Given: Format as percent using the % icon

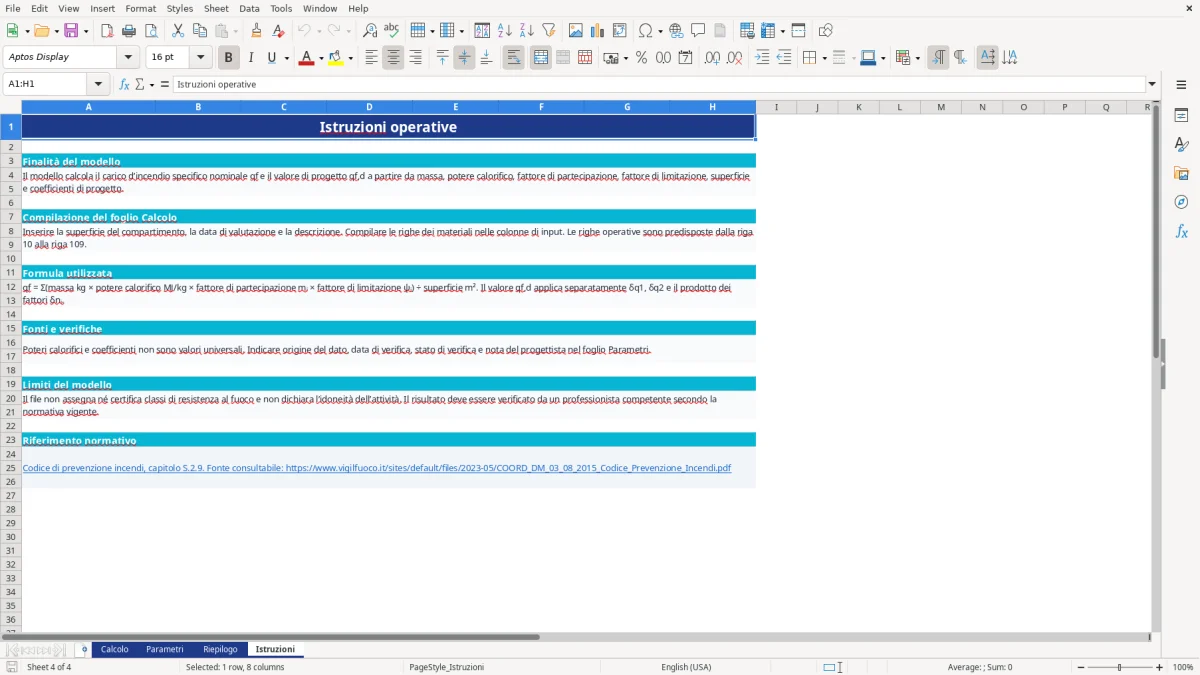Looking at the screenshot, I should coord(641,58).
